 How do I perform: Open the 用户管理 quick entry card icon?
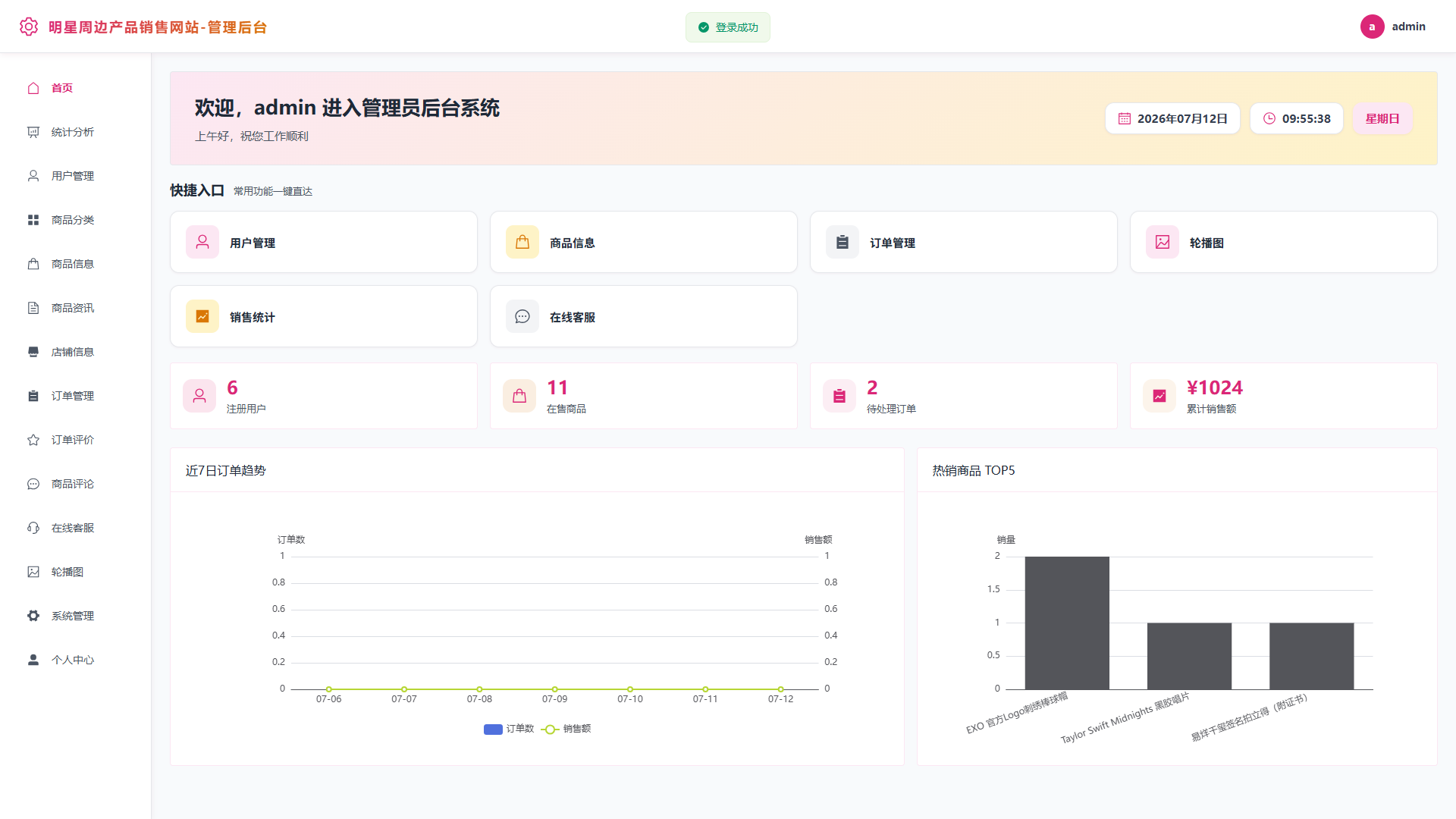click(202, 242)
